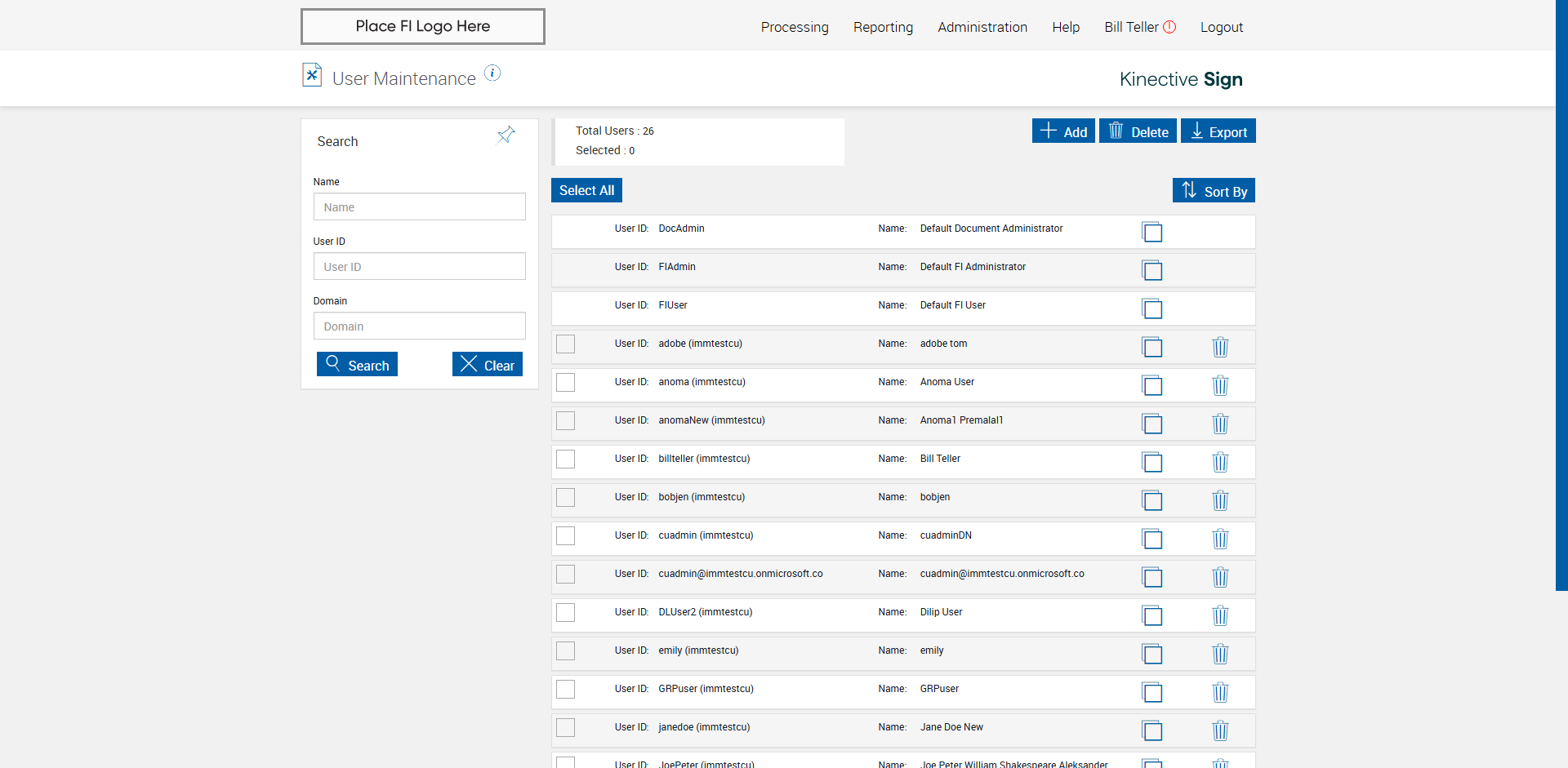
Task: Click the copy icon for FIAdmin row
Action: click(x=1151, y=270)
